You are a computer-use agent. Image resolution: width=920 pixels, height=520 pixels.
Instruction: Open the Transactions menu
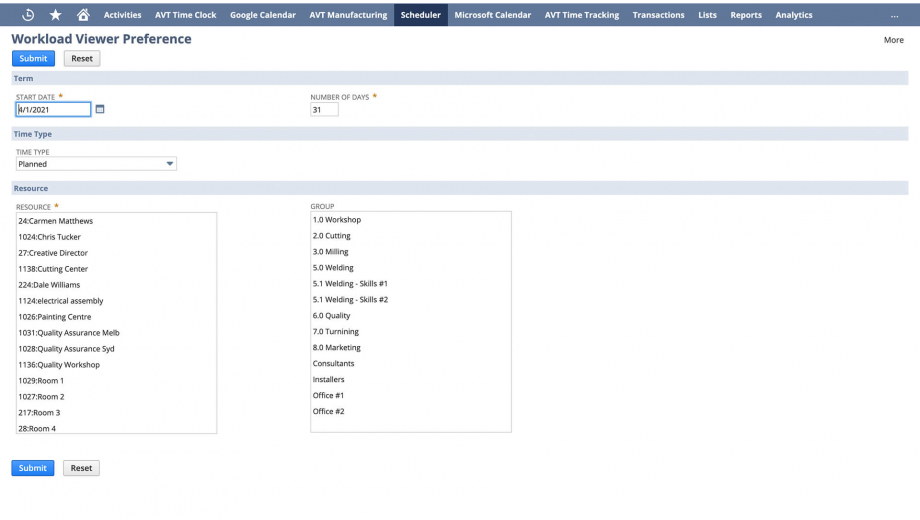(658, 15)
